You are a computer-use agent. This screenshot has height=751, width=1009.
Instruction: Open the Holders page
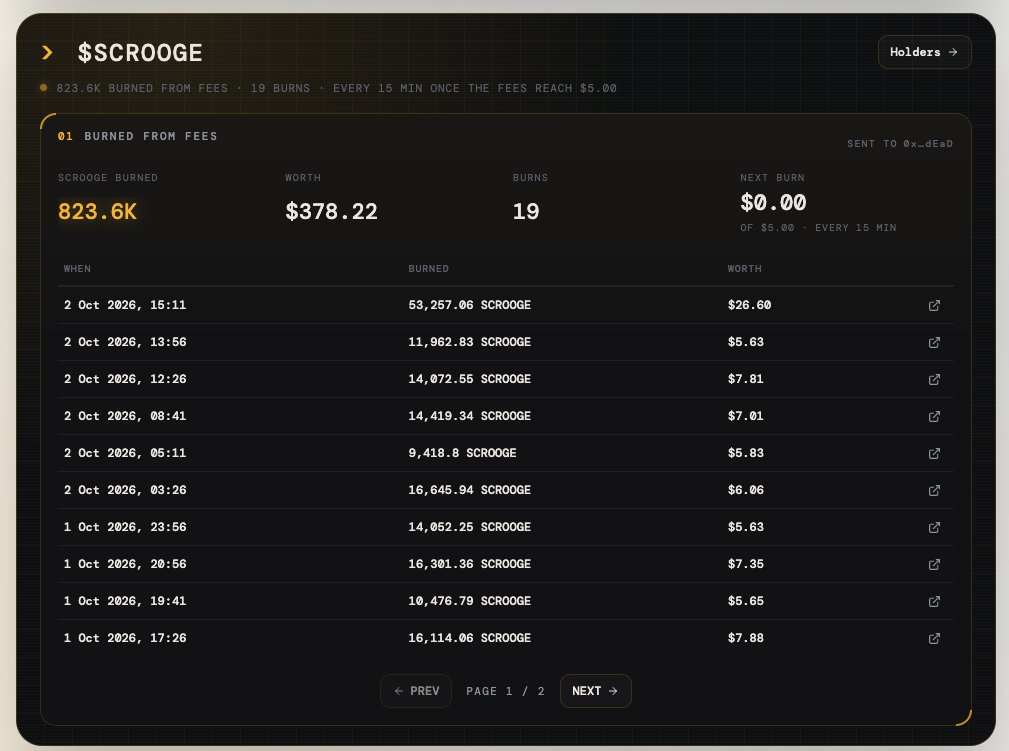point(924,52)
